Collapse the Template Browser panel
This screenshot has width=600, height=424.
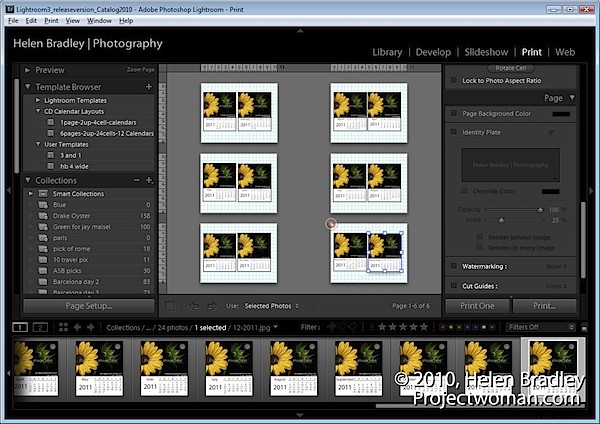28,87
